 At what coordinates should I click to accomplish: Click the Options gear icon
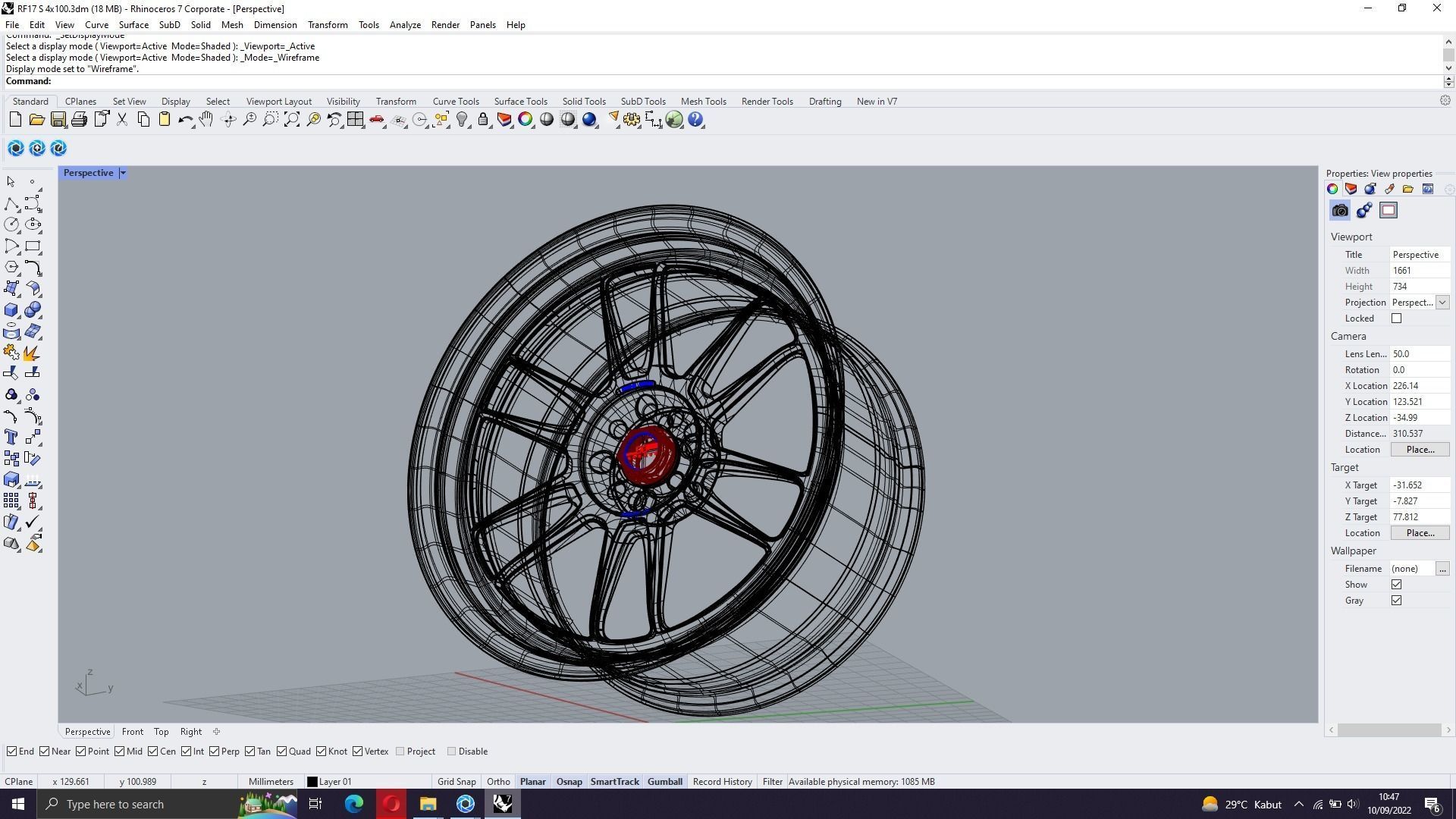pos(632,120)
